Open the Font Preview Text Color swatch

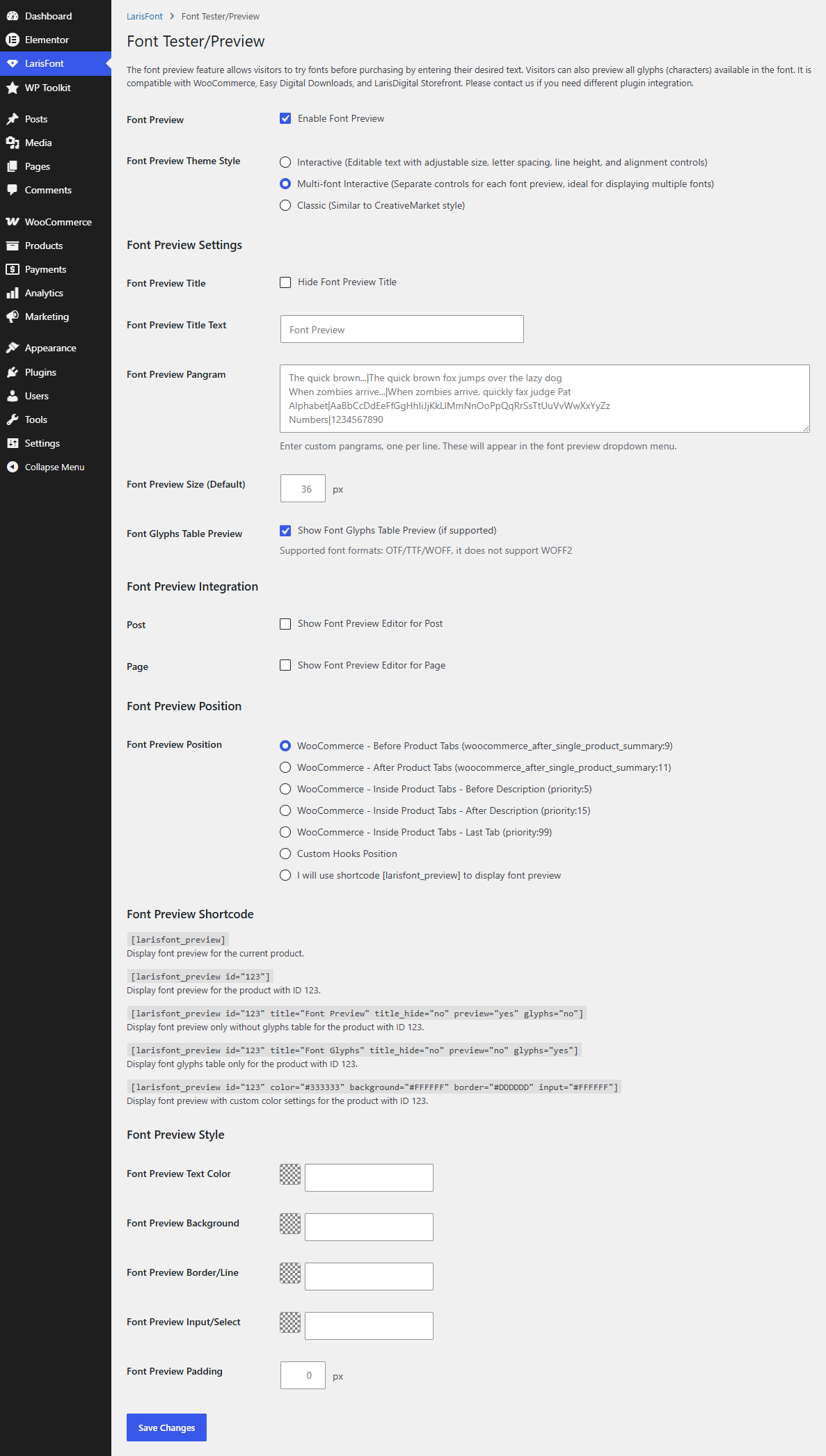point(290,1174)
